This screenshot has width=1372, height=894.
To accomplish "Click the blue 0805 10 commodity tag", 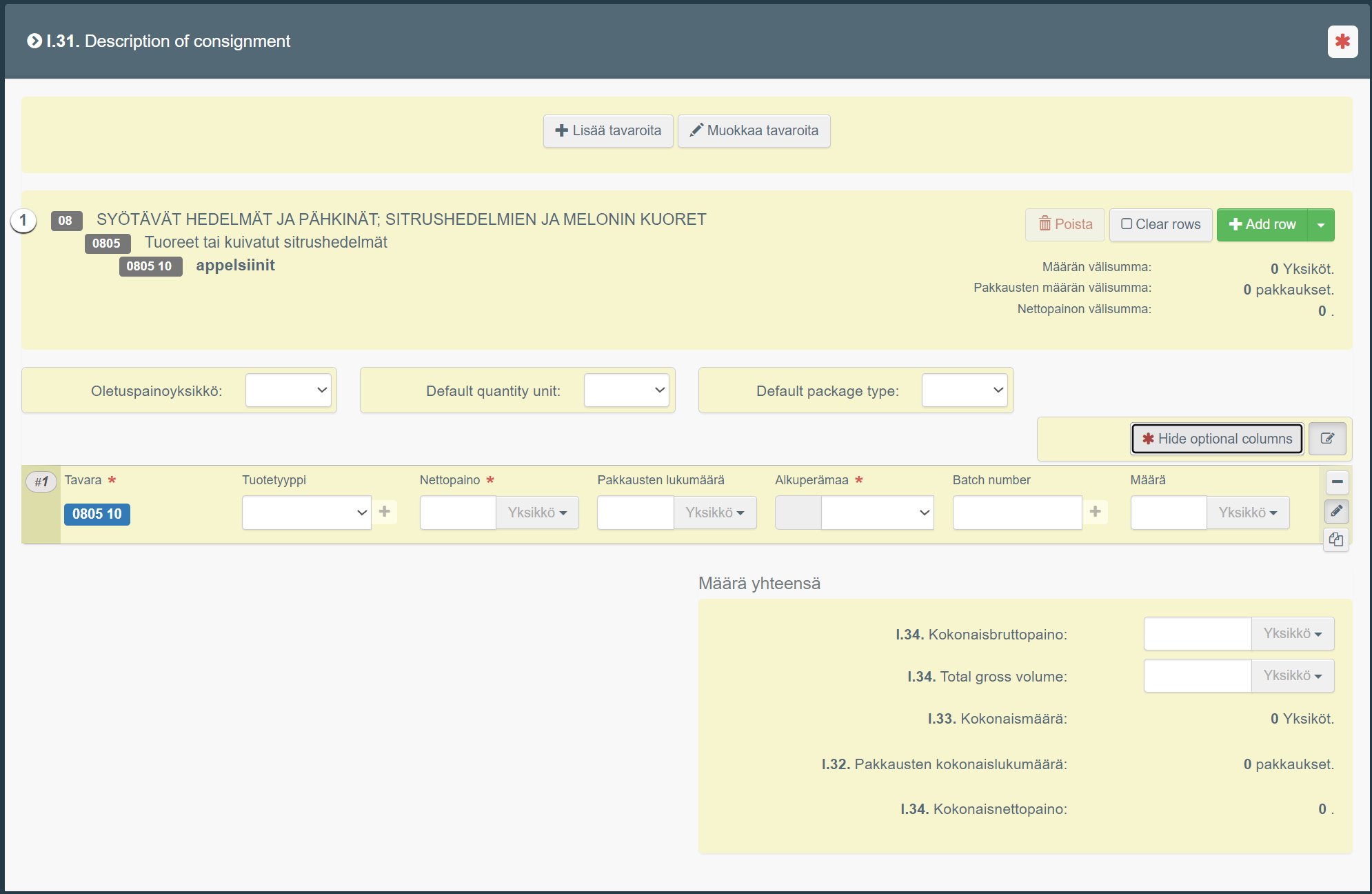I will [97, 514].
